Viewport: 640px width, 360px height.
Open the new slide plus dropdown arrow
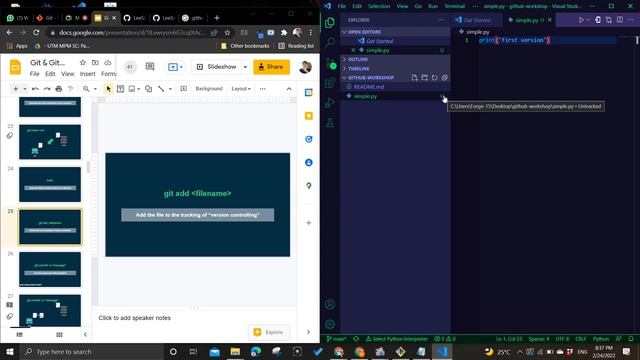(25, 89)
